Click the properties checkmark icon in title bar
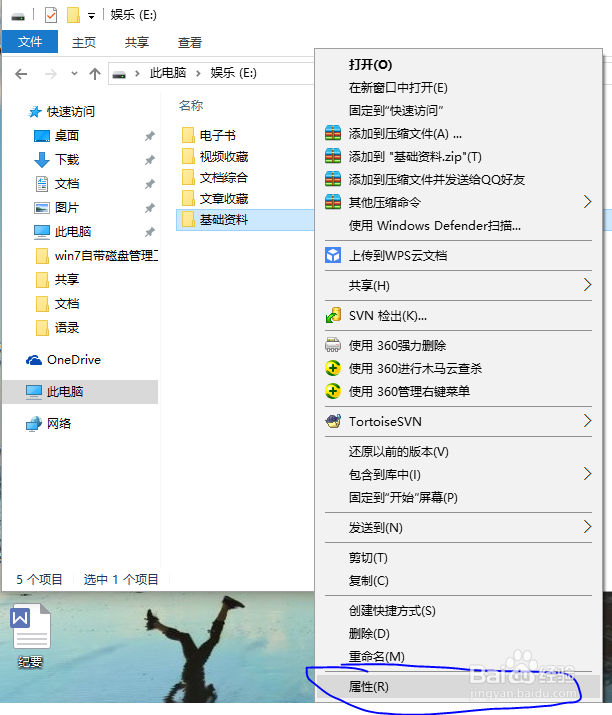The width and height of the screenshot is (612, 715). (51, 16)
